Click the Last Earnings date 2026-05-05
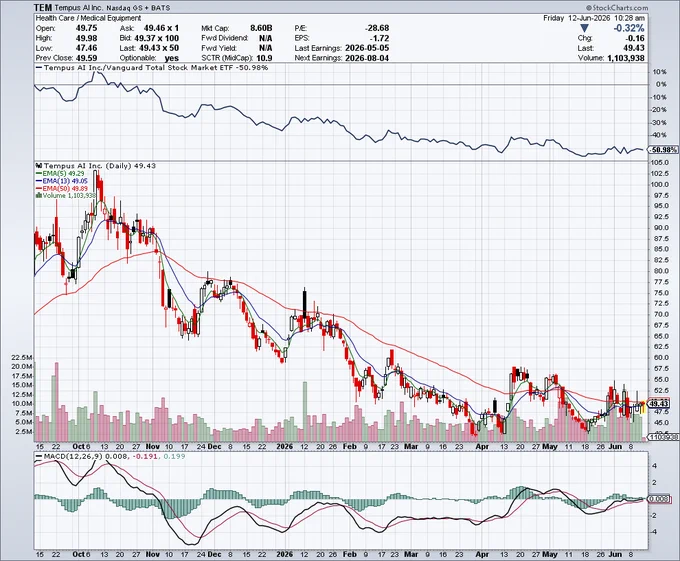The width and height of the screenshot is (680, 561). click(367, 48)
